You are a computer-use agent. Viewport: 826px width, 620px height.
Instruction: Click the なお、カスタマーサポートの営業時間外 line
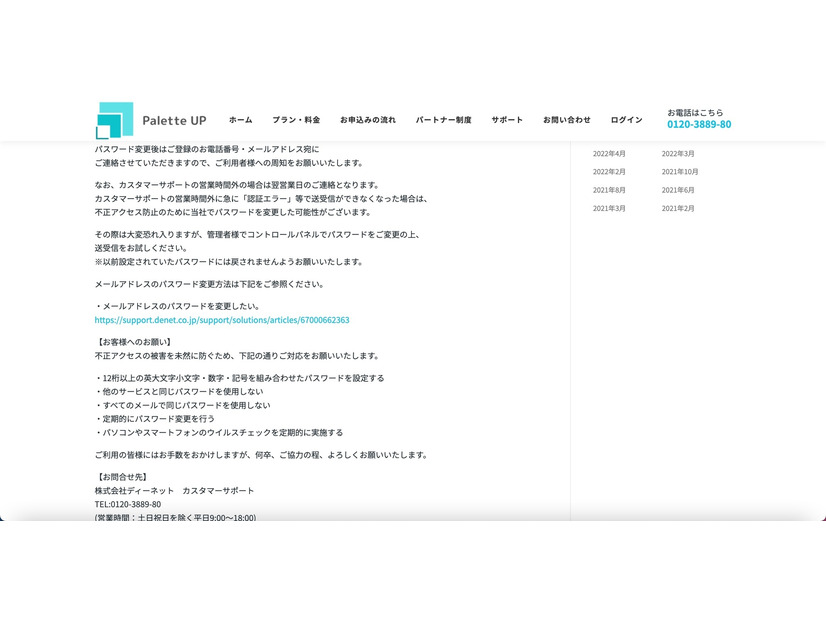(x=238, y=185)
